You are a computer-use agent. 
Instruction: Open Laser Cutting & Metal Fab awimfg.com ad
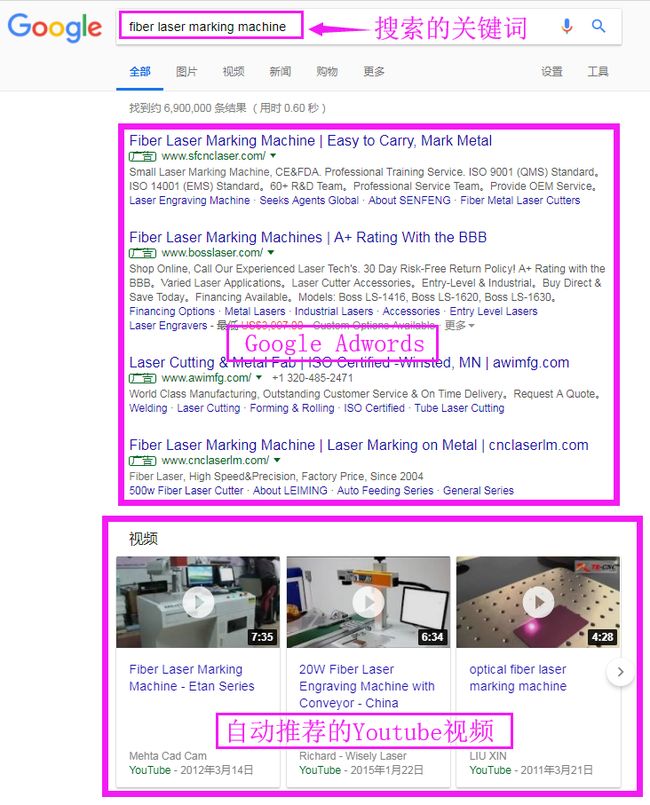(x=349, y=362)
